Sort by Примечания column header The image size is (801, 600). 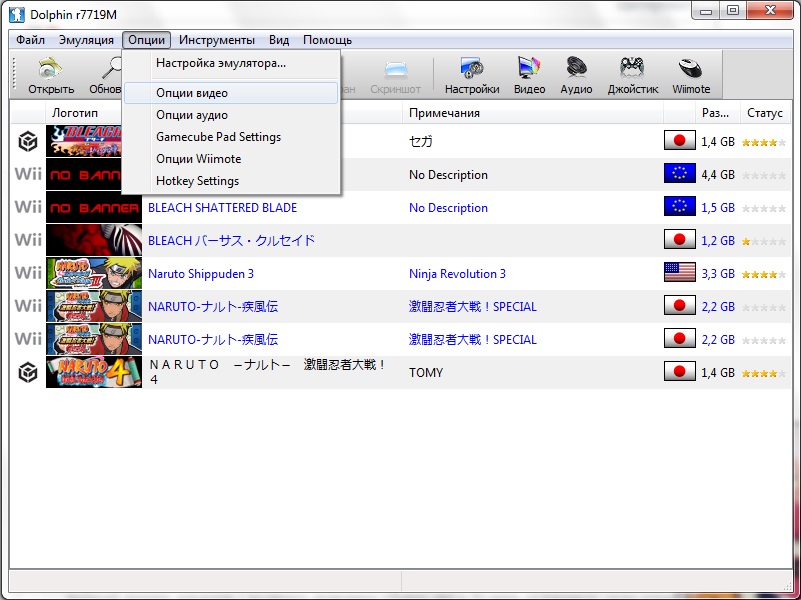point(533,113)
